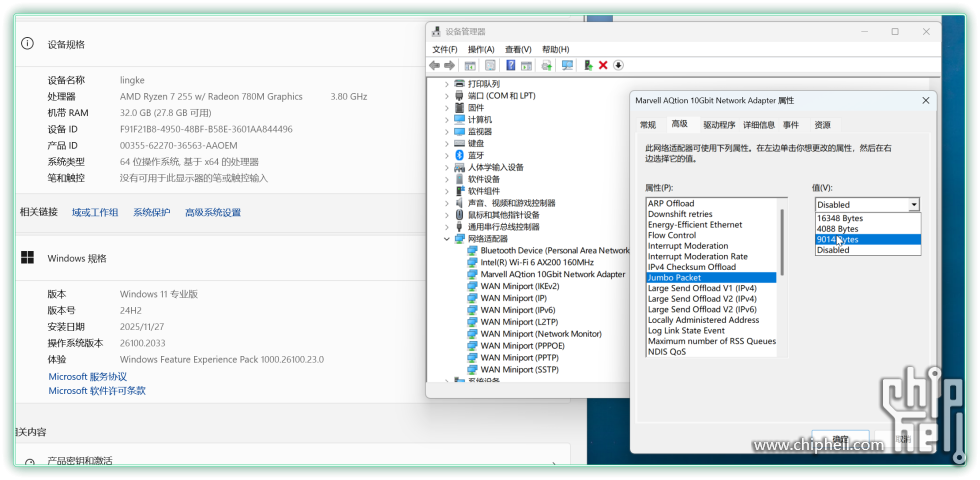The image size is (980, 480).
Task: Switch to the 详细信息 tab
Action: pos(758,125)
